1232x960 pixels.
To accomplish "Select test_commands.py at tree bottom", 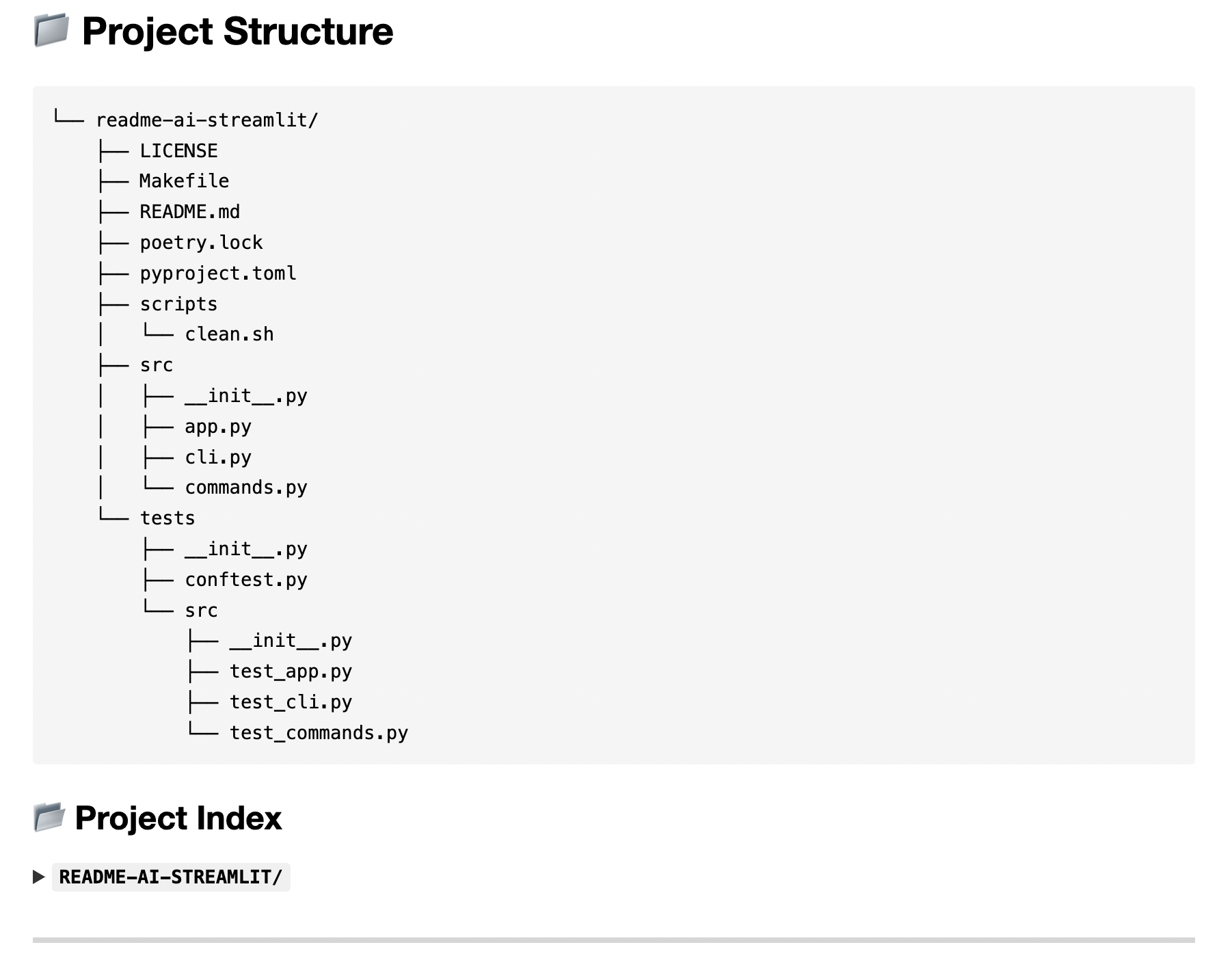I will [x=319, y=733].
